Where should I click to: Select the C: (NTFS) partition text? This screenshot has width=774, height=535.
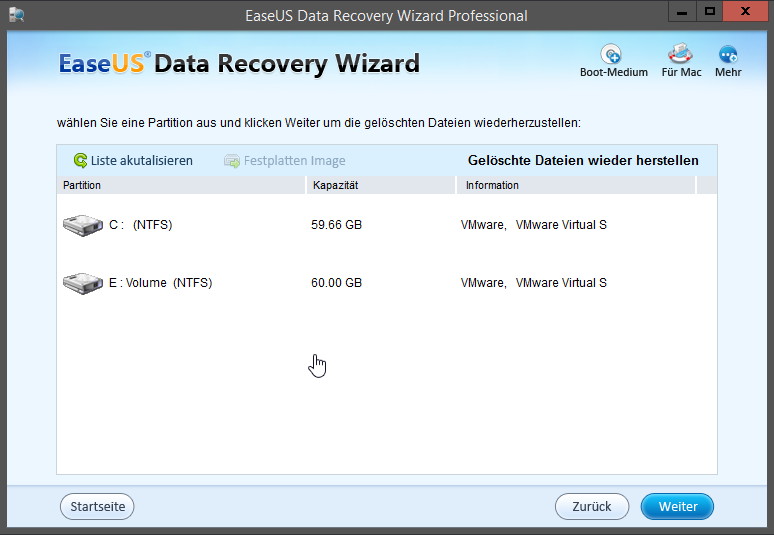coord(141,225)
